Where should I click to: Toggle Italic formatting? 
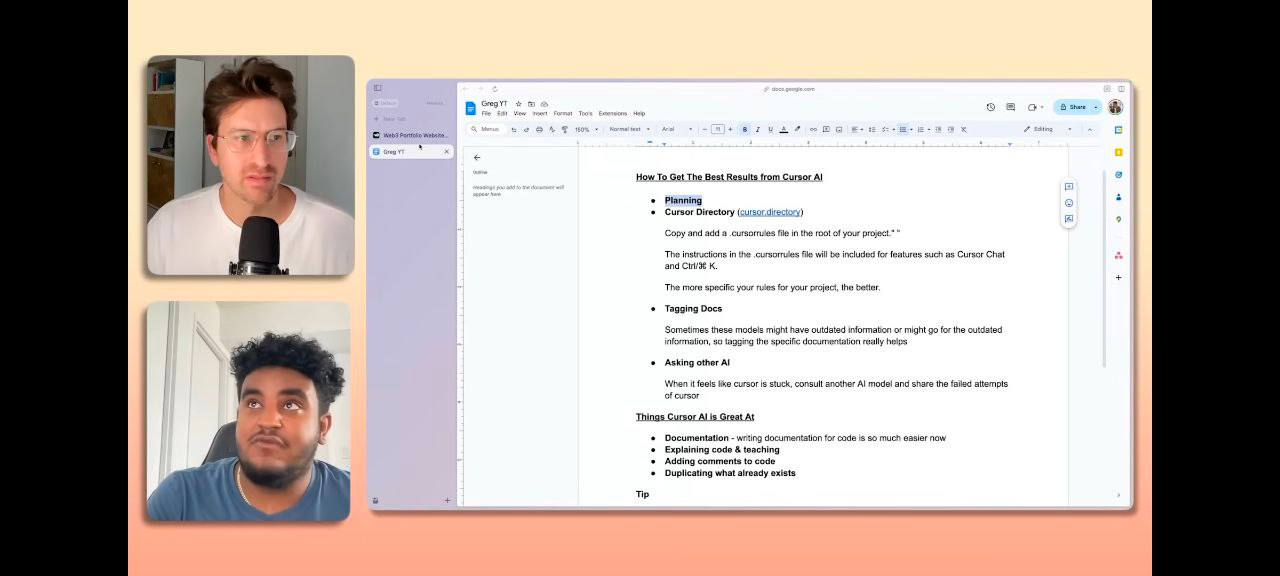(757, 129)
